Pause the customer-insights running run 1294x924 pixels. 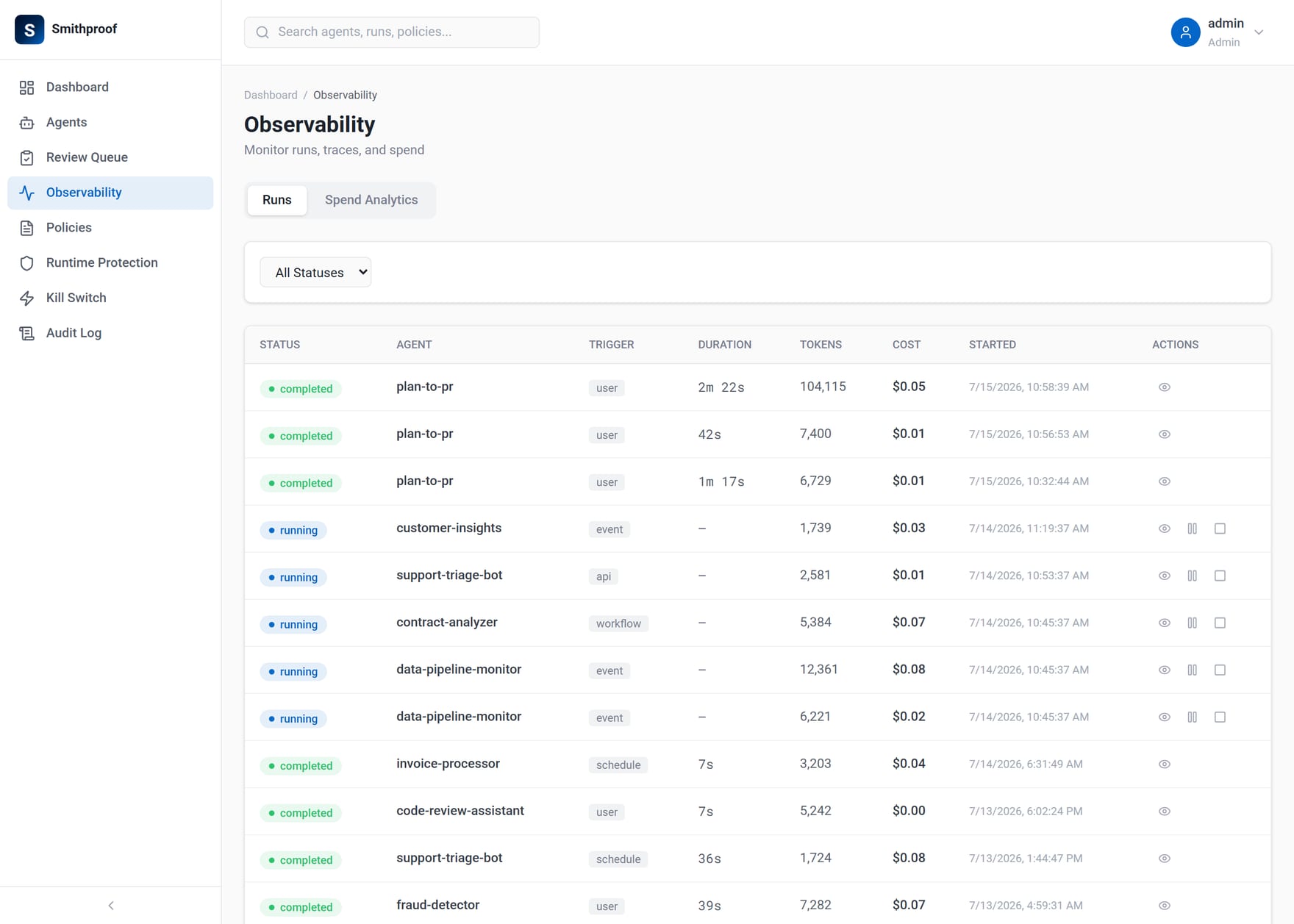click(x=1193, y=529)
